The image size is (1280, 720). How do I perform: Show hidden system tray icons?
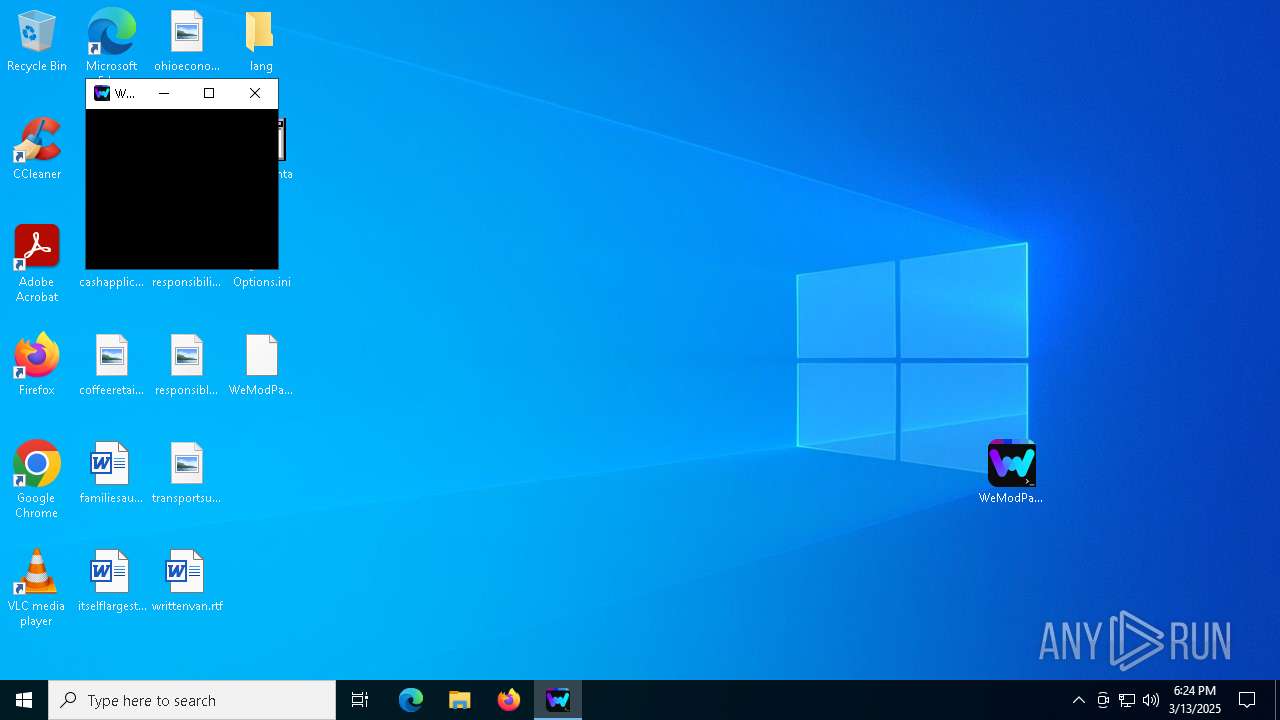1078,700
